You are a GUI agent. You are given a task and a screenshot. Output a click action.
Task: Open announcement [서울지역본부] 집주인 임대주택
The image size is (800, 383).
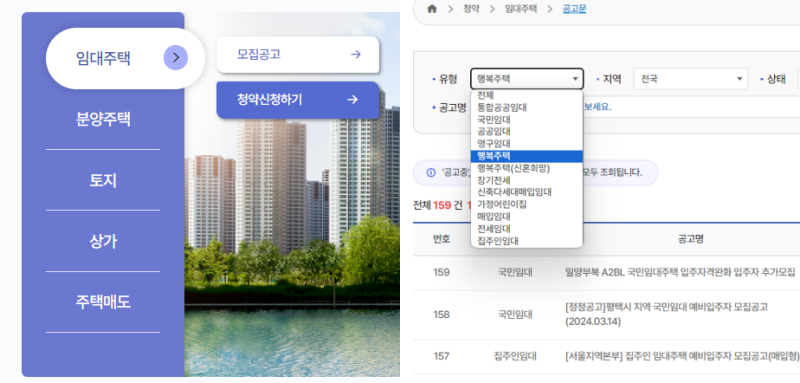pyautogui.click(x=682, y=356)
